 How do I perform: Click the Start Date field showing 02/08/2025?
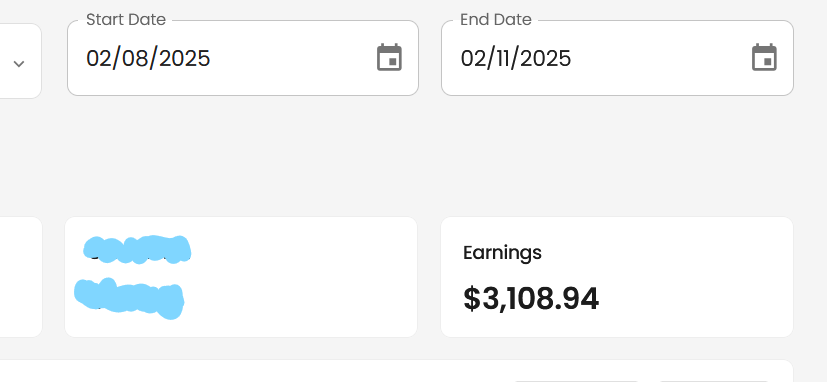tap(243, 58)
